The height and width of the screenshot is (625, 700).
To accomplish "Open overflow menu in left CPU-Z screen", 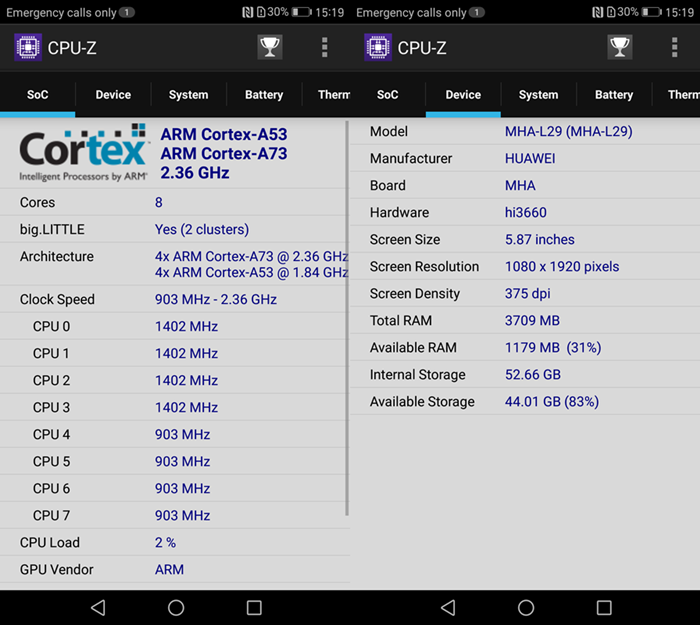I will point(325,47).
